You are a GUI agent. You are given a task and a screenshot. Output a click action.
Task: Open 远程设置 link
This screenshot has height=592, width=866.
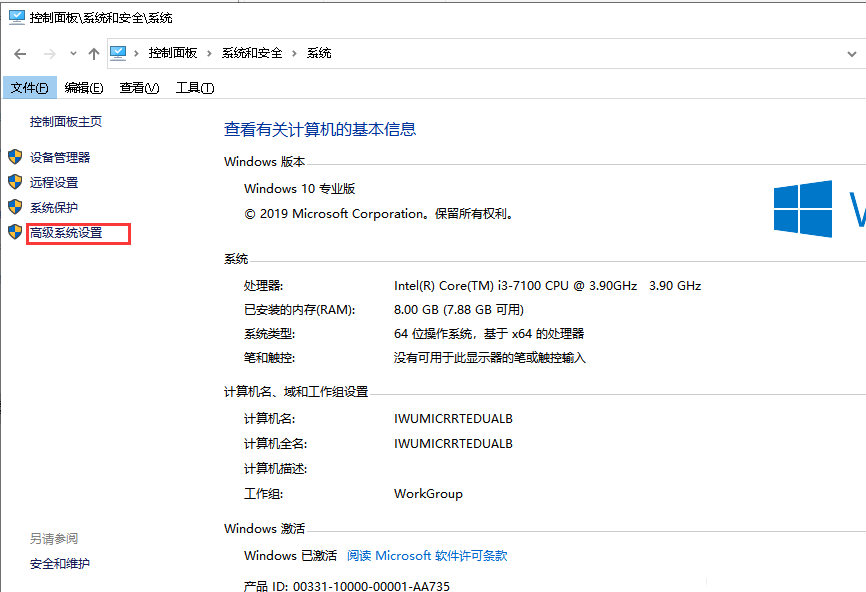point(54,182)
